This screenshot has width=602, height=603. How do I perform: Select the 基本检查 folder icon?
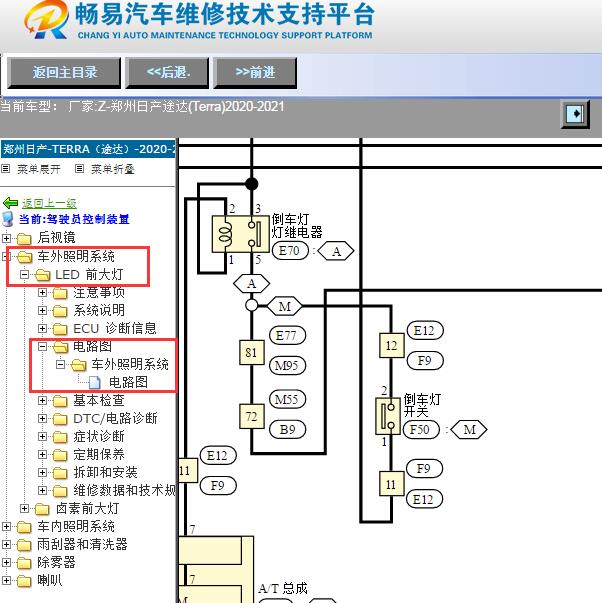tap(60, 401)
